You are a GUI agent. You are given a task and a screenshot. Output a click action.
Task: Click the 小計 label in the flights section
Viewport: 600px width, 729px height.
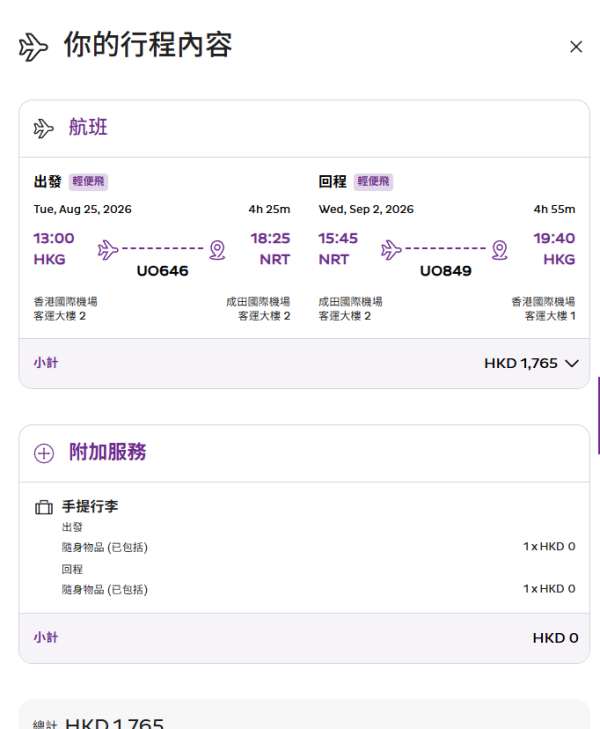pos(46,363)
